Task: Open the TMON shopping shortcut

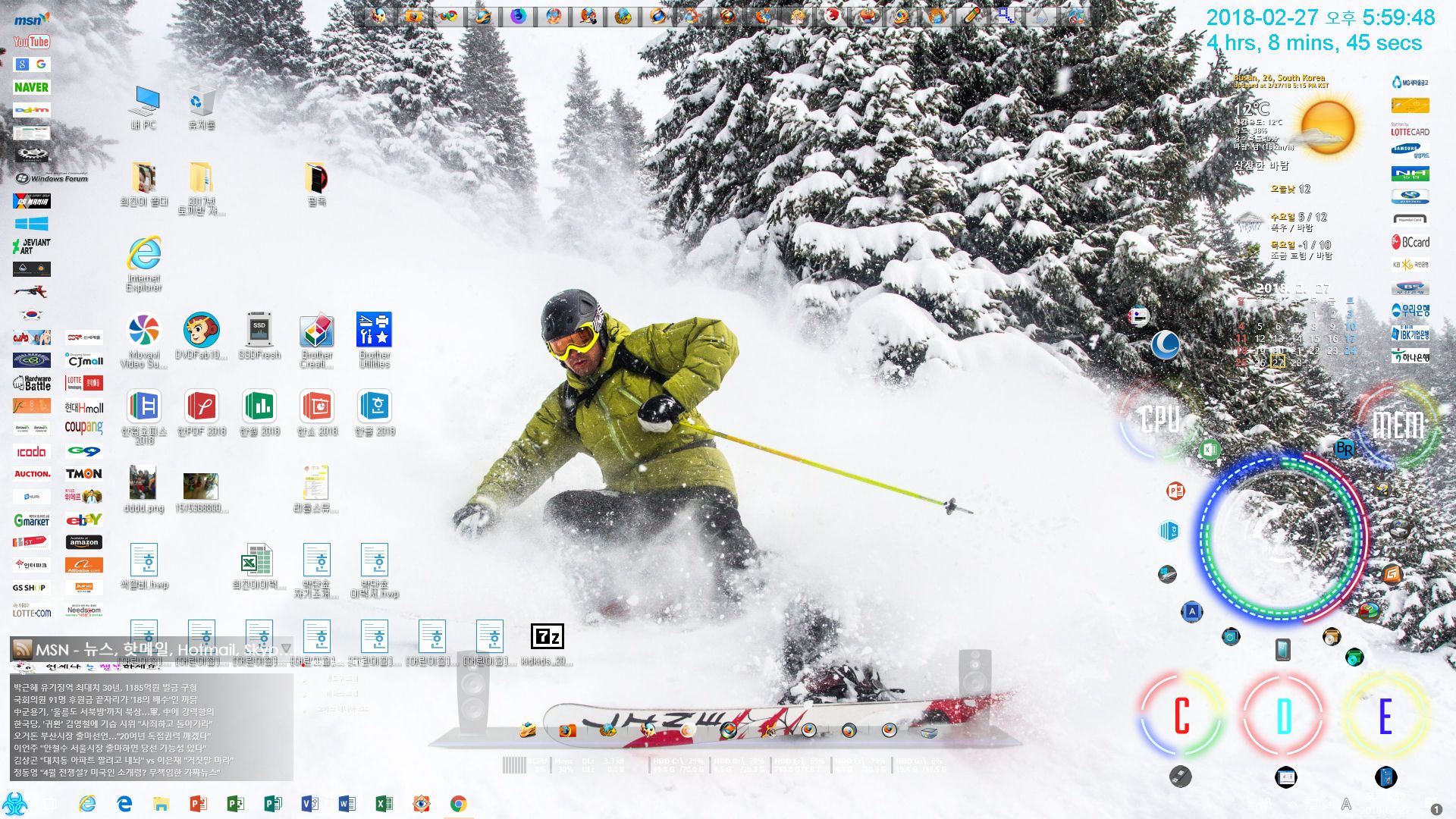Action: pyautogui.click(x=83, y=474)
